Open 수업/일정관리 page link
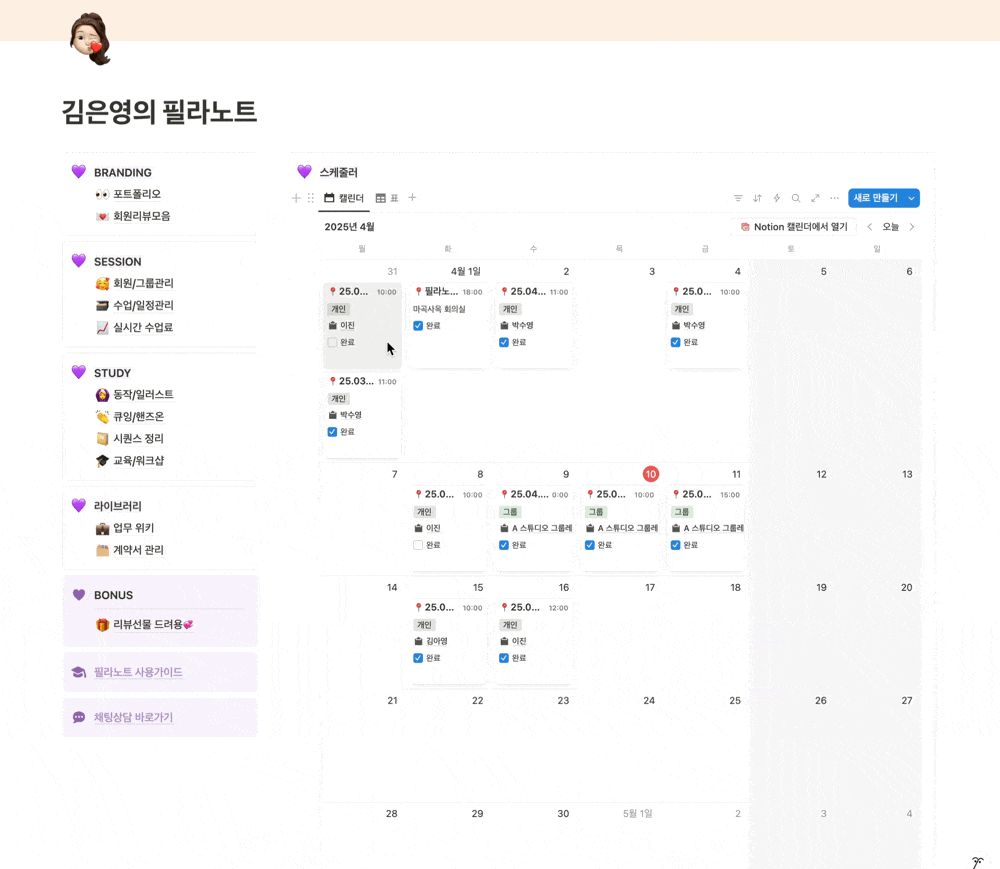 tap(143, 305)
